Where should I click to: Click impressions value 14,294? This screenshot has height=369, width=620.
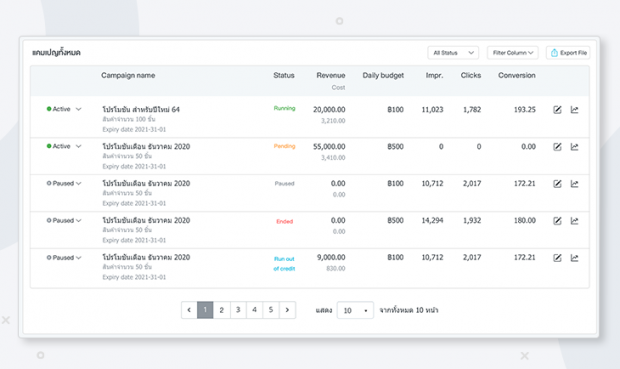point(433,220)
